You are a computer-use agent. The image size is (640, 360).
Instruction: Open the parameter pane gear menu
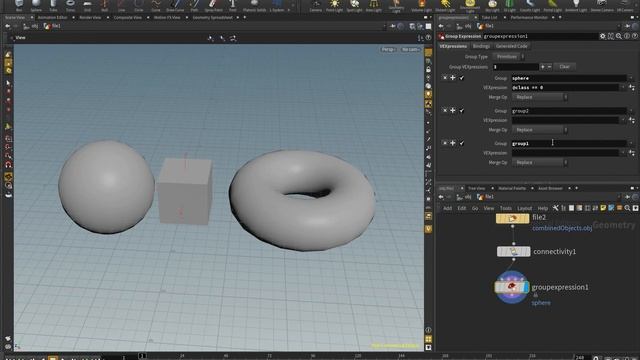(602, 36)
